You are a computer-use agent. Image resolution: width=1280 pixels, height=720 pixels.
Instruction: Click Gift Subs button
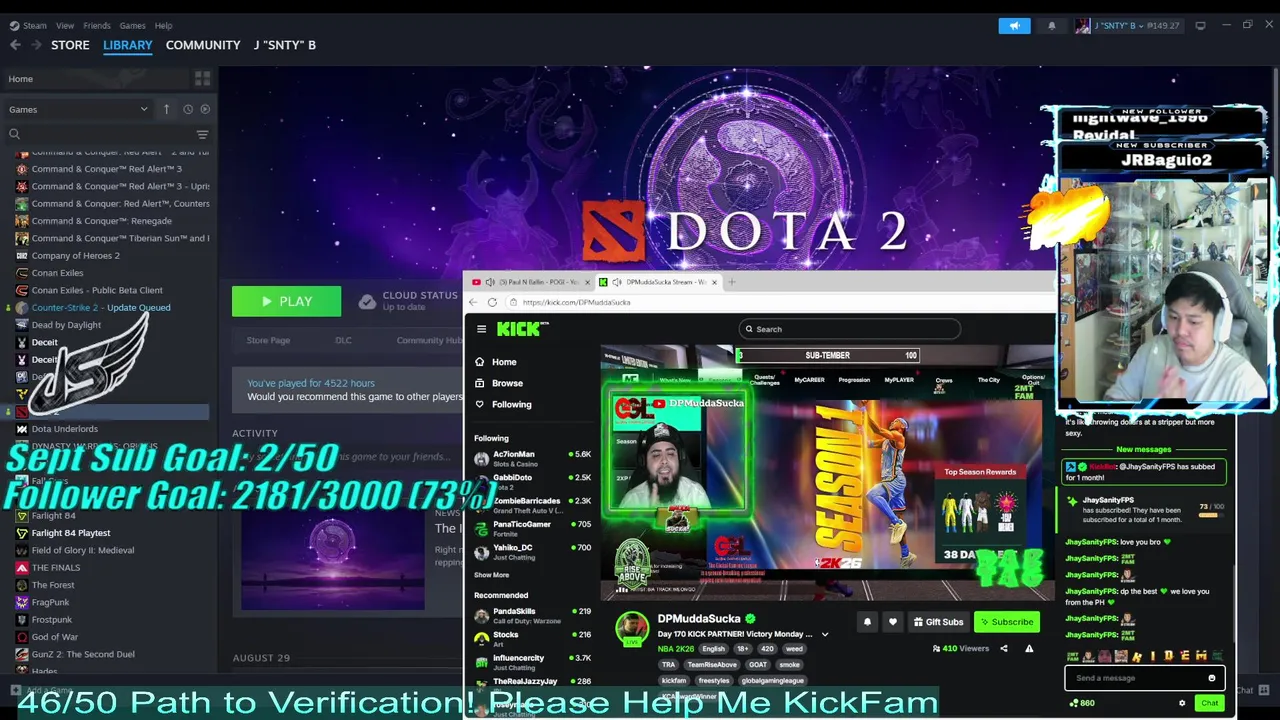click(x=938, y=622)
